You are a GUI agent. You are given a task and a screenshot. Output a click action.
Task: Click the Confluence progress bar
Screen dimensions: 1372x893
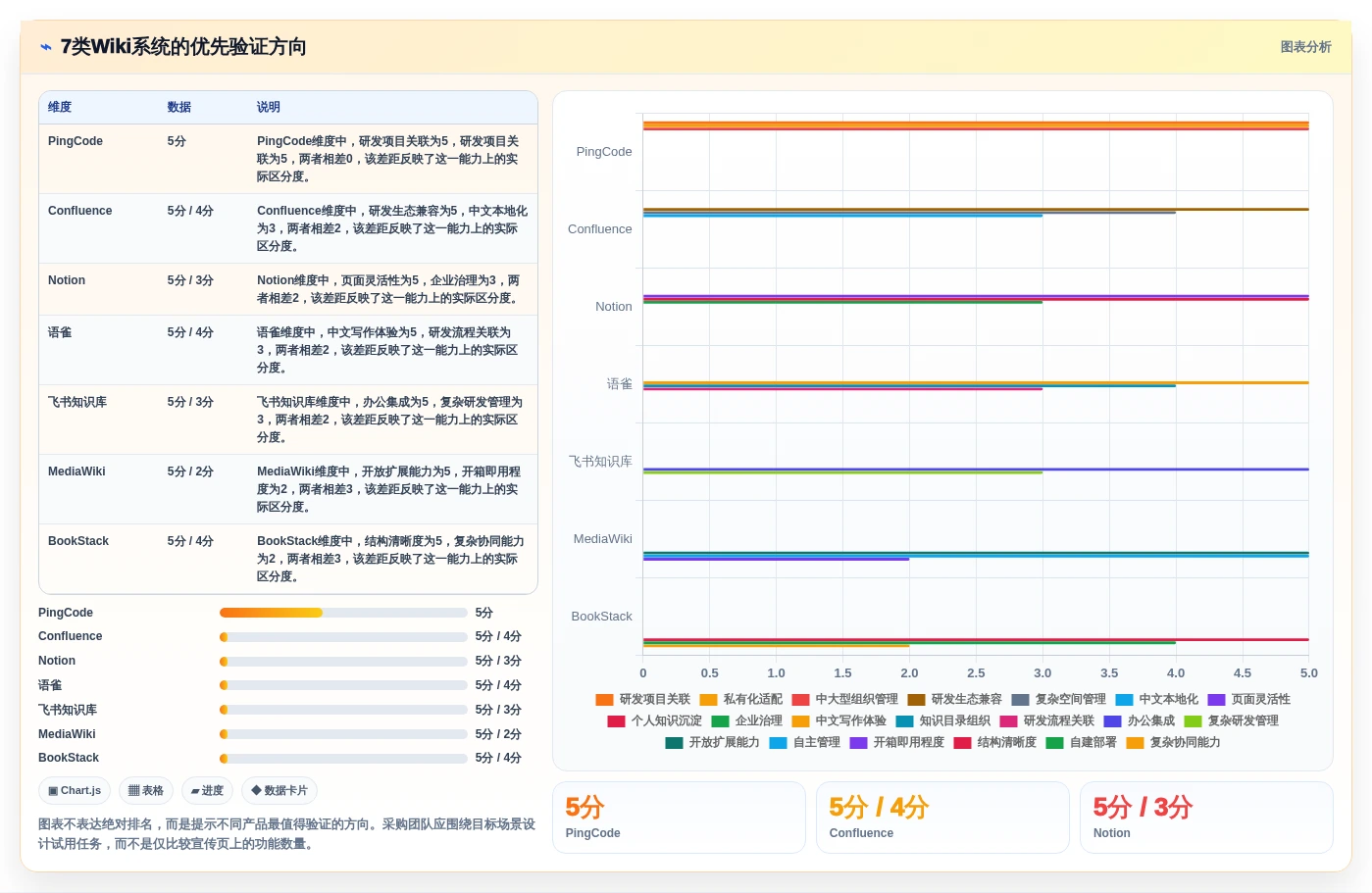[x=343, y=637]
